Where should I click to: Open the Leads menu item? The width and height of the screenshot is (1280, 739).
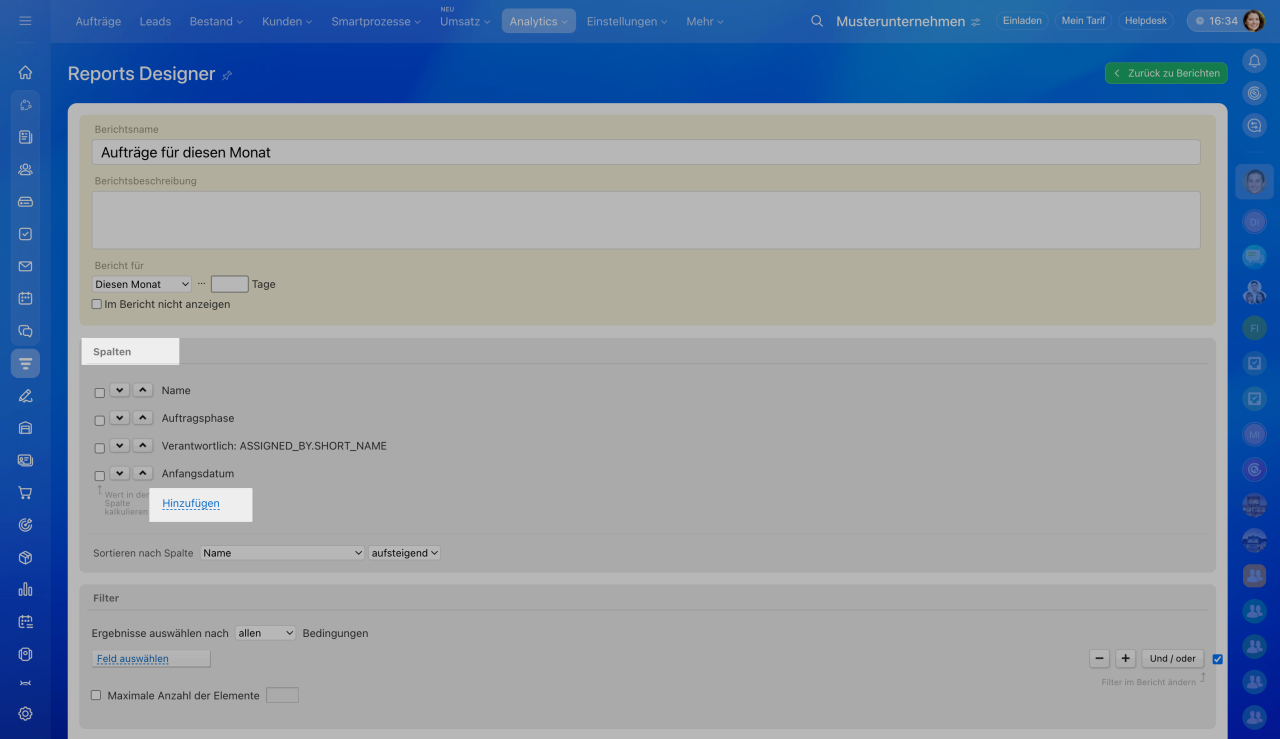pyautogui.click(x=155, y=21)
